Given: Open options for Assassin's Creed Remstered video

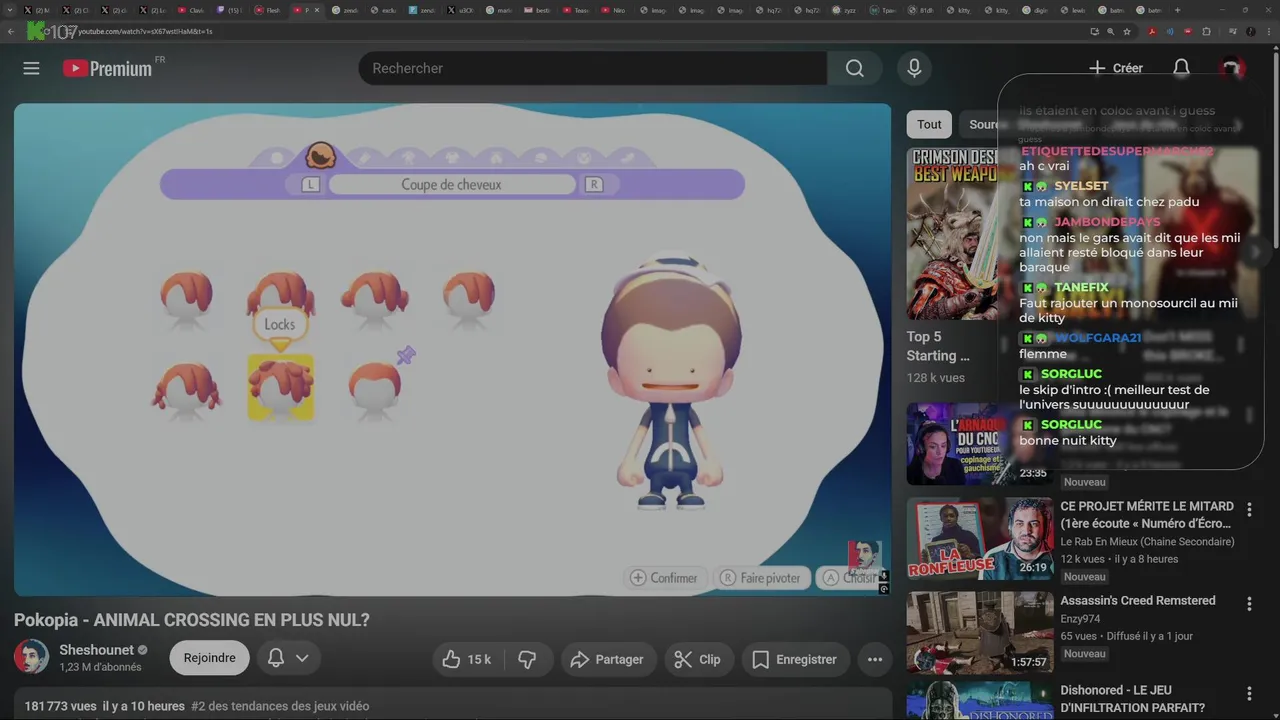Looking at the screenshot, I should [1249, 604].
